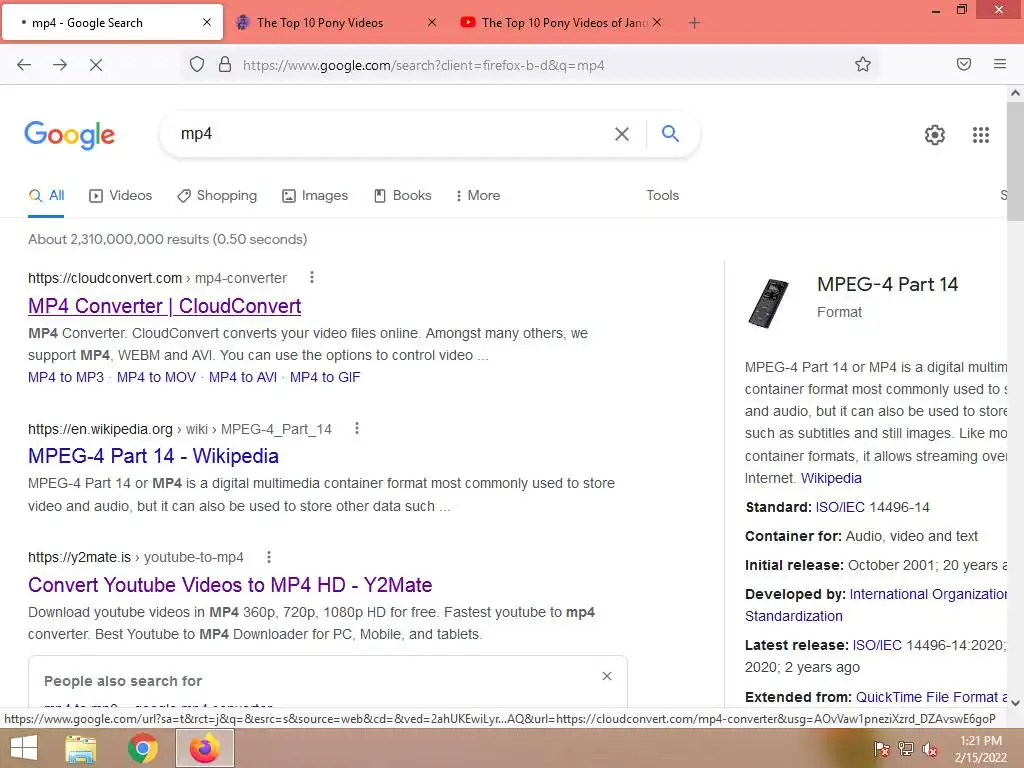Filter results by Shopping

[217, 195]
